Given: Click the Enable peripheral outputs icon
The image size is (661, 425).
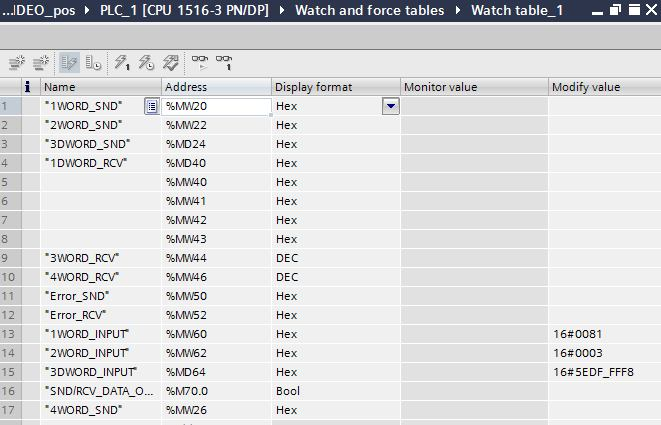Looking at the screenshot, I should [169, 62].
